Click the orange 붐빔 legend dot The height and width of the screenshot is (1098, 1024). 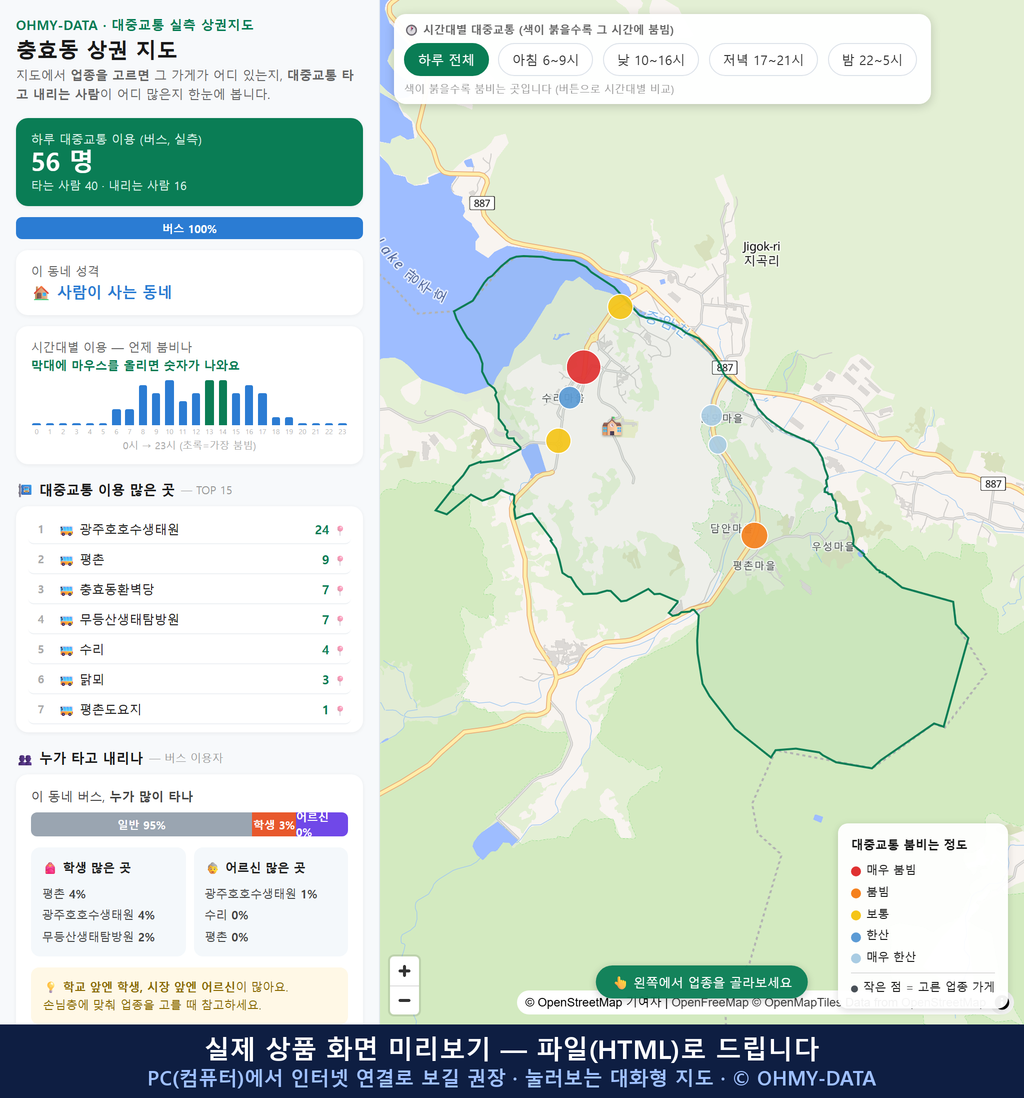[x=855, y=893]
